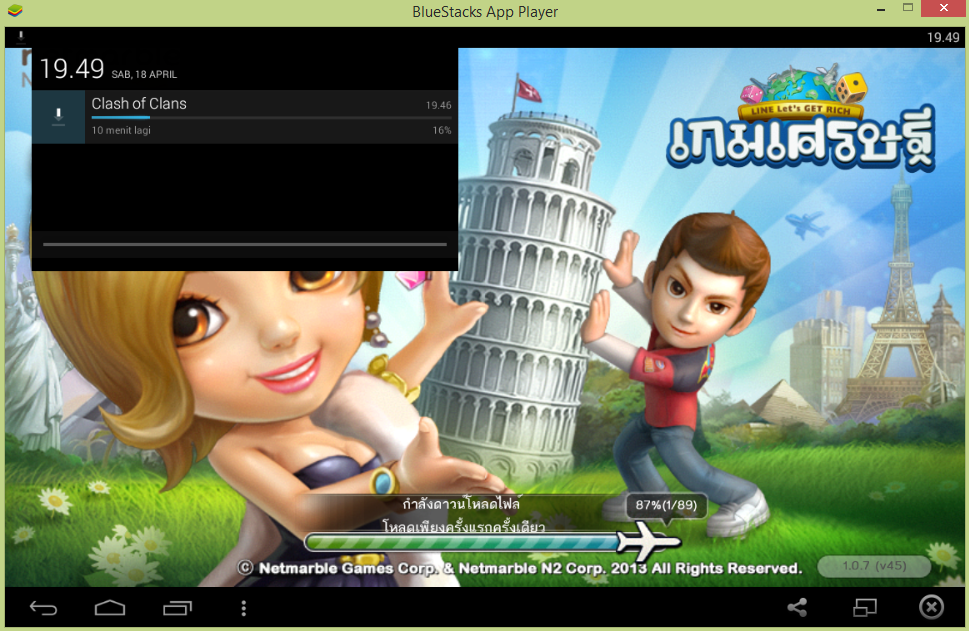Click the 10 menit lagi remaining time text
Image resolution: width=969 pixels, height=631 pixels.
click(x=121, y=130)
